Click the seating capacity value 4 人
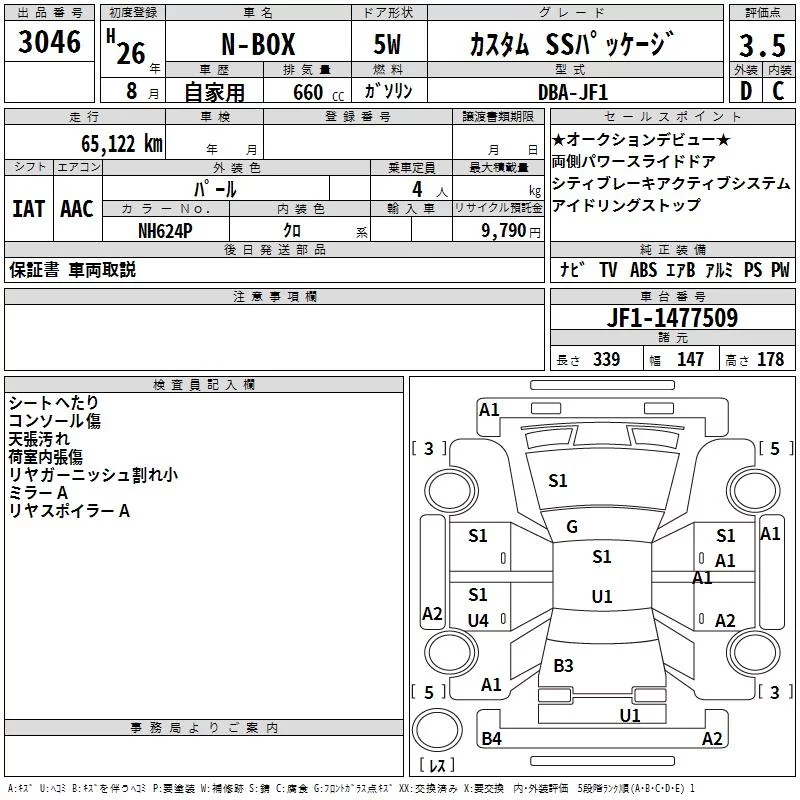800x800 pixels. point(429,190)
